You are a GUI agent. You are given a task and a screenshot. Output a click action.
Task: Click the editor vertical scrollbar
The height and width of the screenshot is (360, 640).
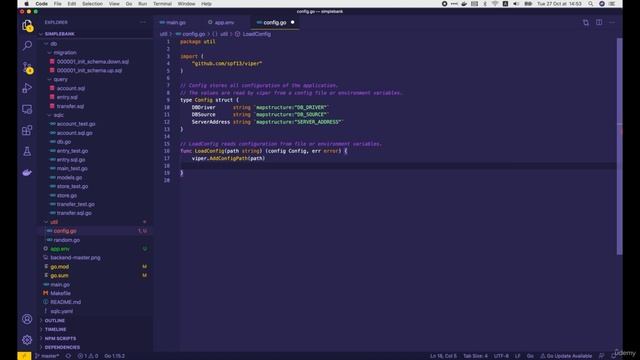click(x=620, y=146)
